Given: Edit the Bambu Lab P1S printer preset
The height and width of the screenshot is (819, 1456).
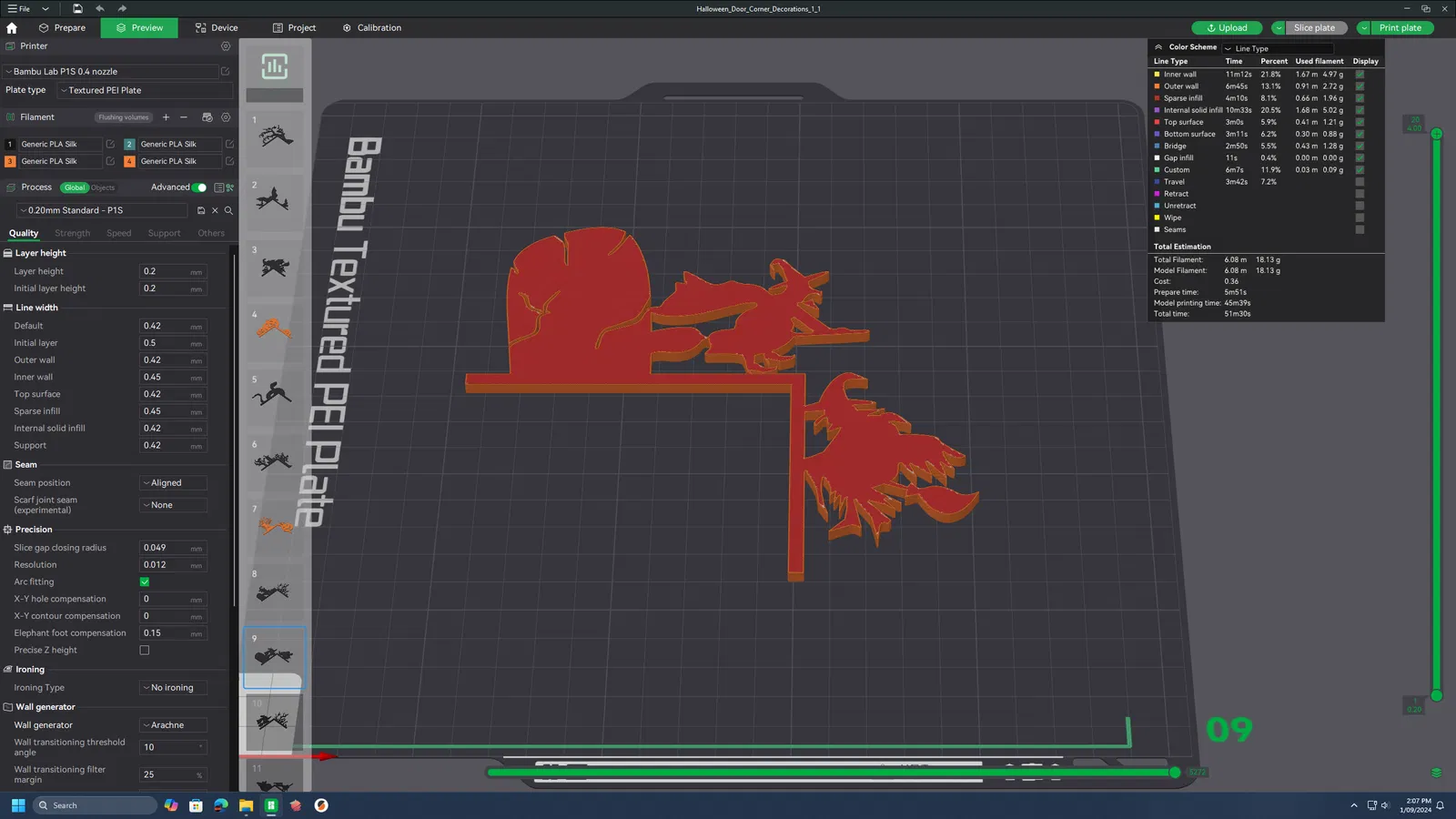Looking at the screenshot, I should [226, 71].
